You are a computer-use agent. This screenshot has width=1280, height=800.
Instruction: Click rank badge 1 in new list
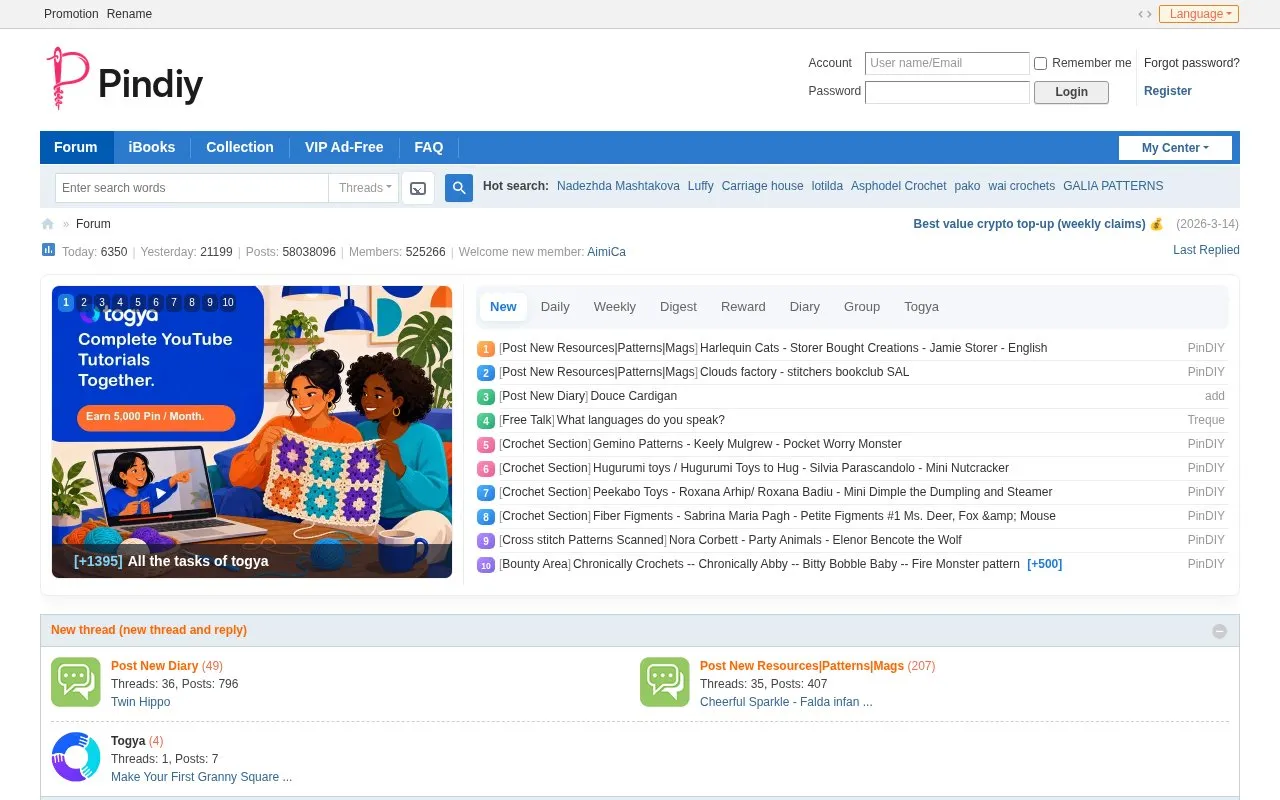click(486, 349)
